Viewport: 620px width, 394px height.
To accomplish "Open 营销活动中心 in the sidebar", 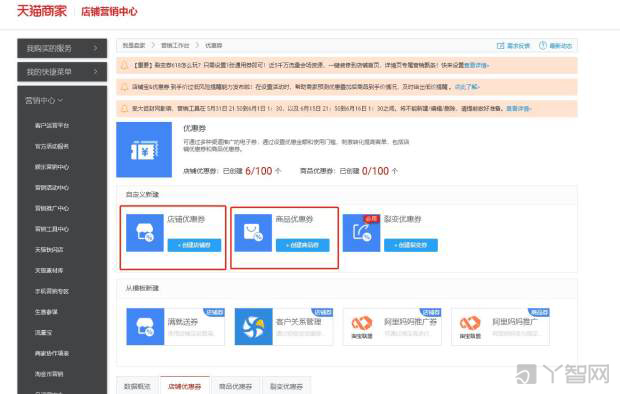I will [x=52, y=188].
